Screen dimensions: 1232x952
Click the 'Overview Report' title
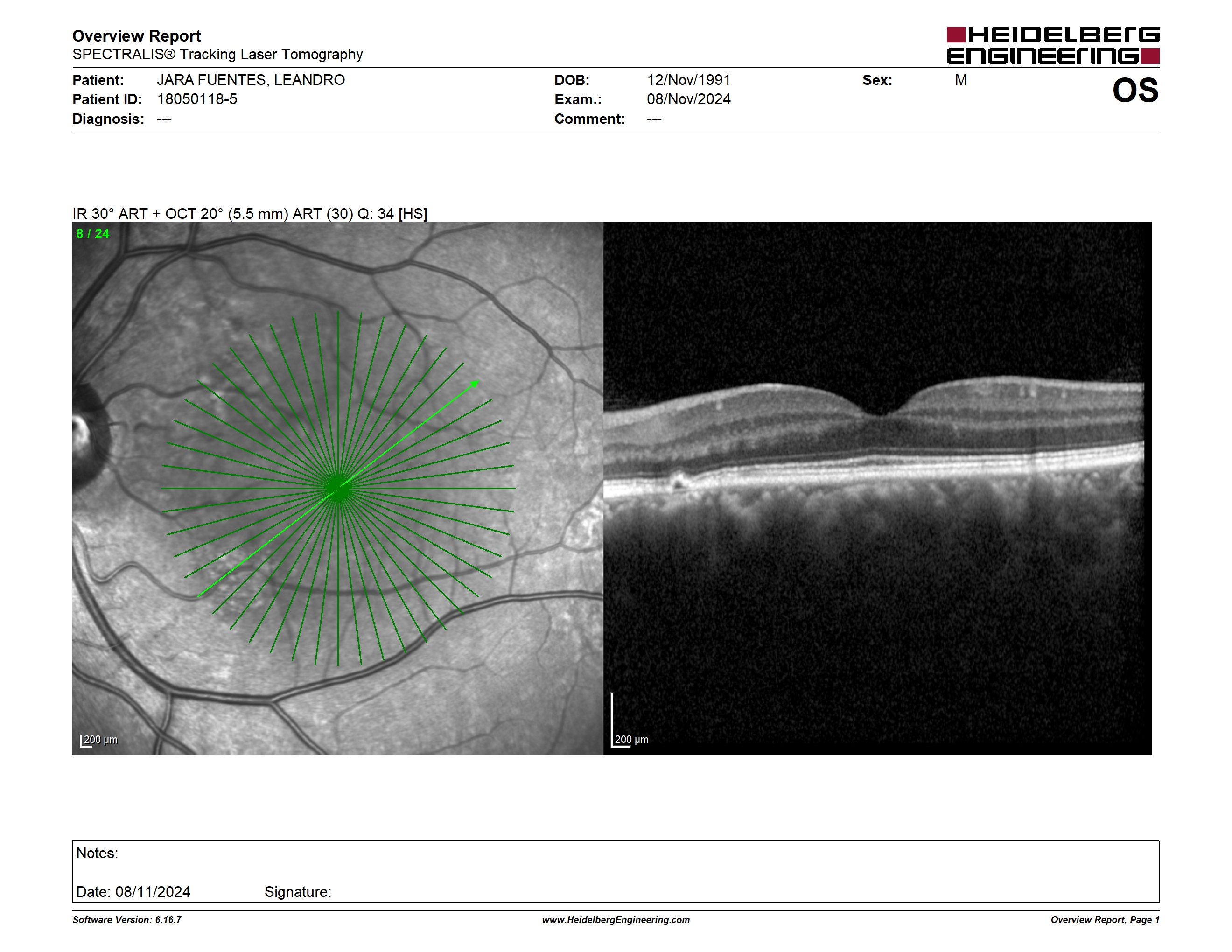137,36
